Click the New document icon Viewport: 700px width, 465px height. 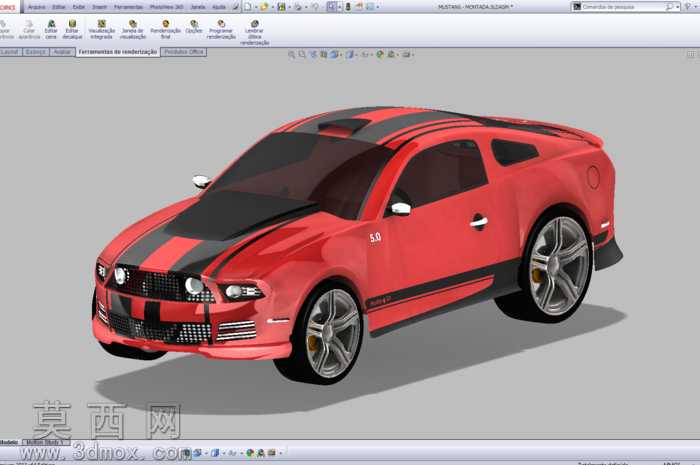248,7
